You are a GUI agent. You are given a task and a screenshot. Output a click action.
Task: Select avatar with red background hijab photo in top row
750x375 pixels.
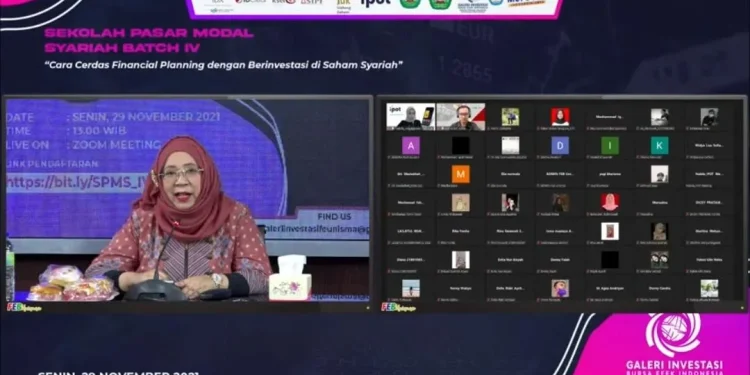click(x=560, y=117)
